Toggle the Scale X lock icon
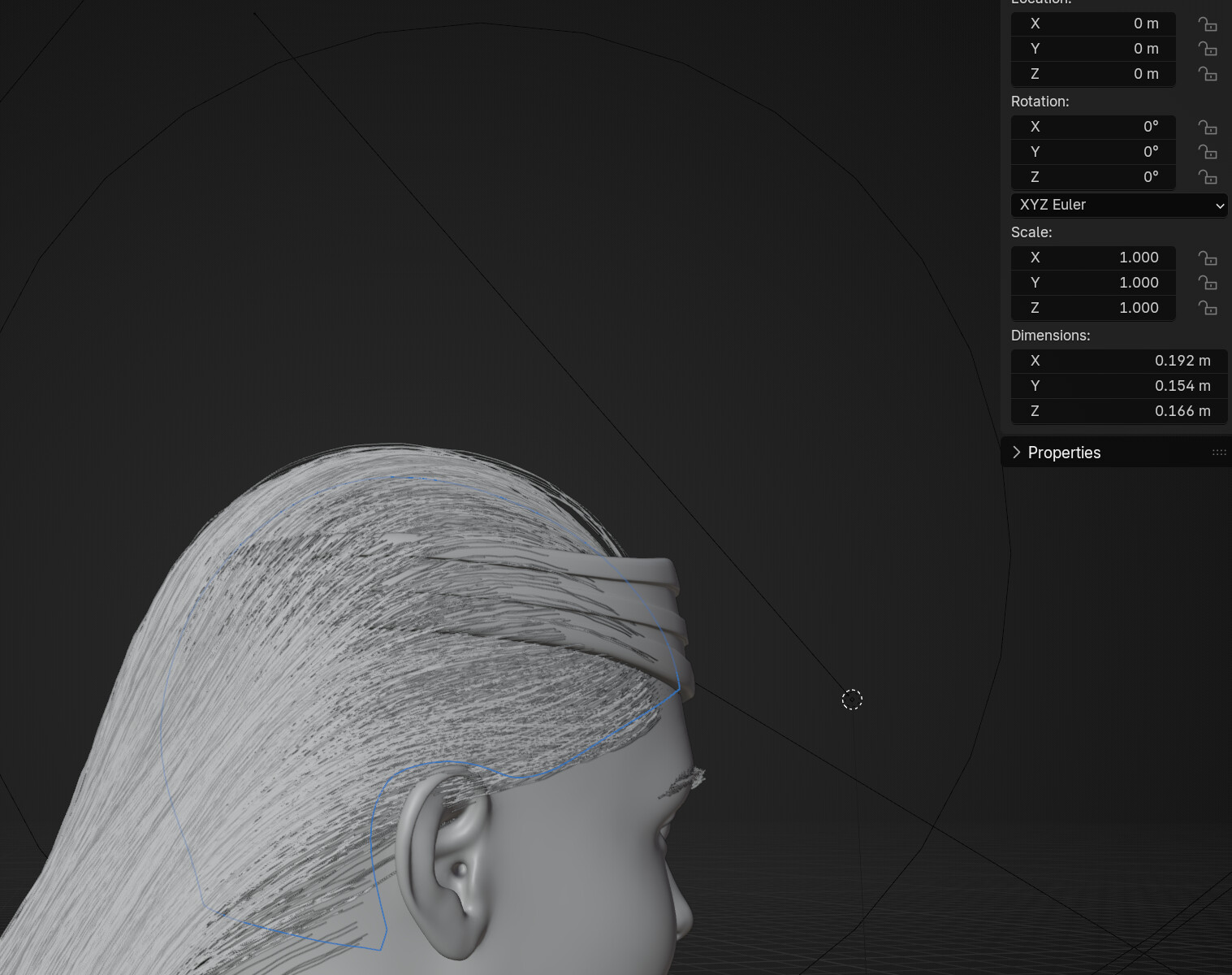Image resolution: width=1232 pixels, height=975 pixels. pos(1208,258)
